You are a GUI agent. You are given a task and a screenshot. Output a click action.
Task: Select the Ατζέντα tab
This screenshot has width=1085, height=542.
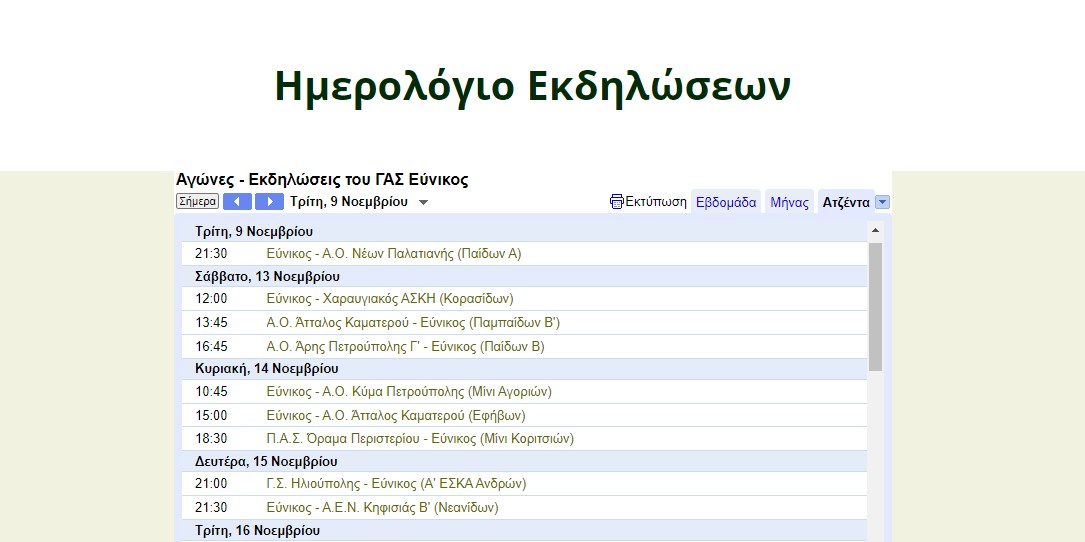pos(845,202)
